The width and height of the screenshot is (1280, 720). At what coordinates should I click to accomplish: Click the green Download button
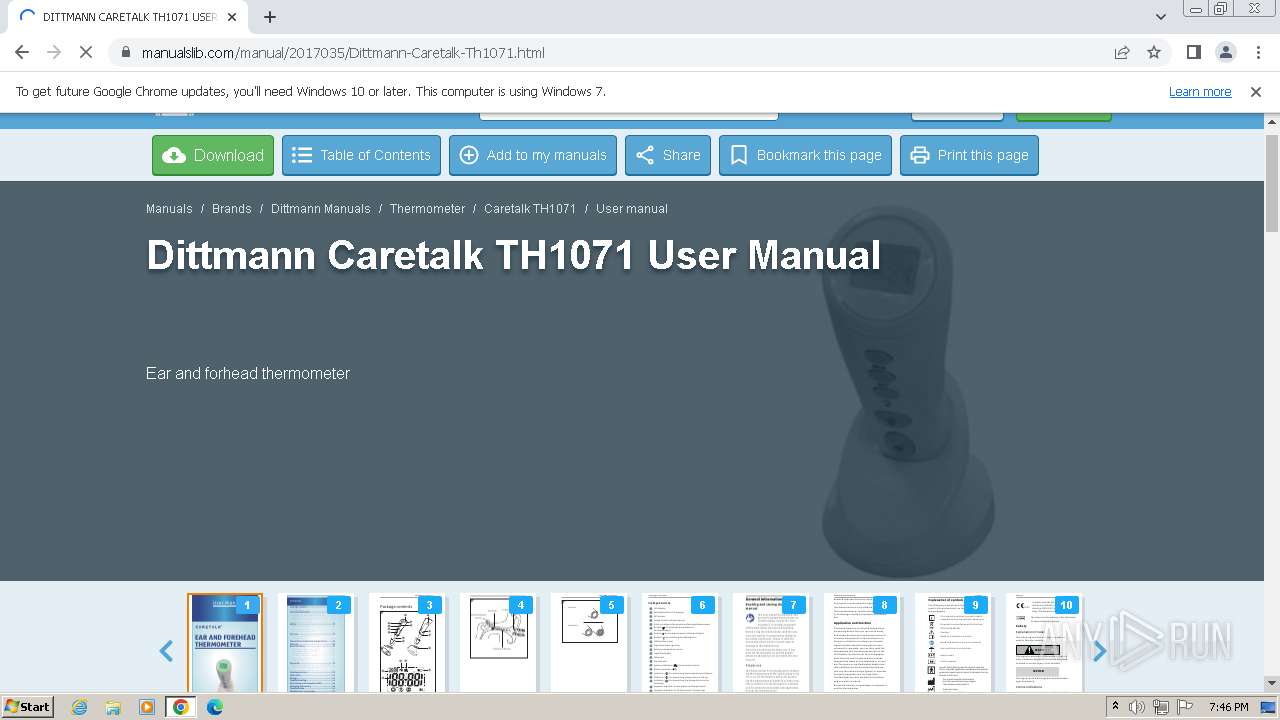point(213,155)
